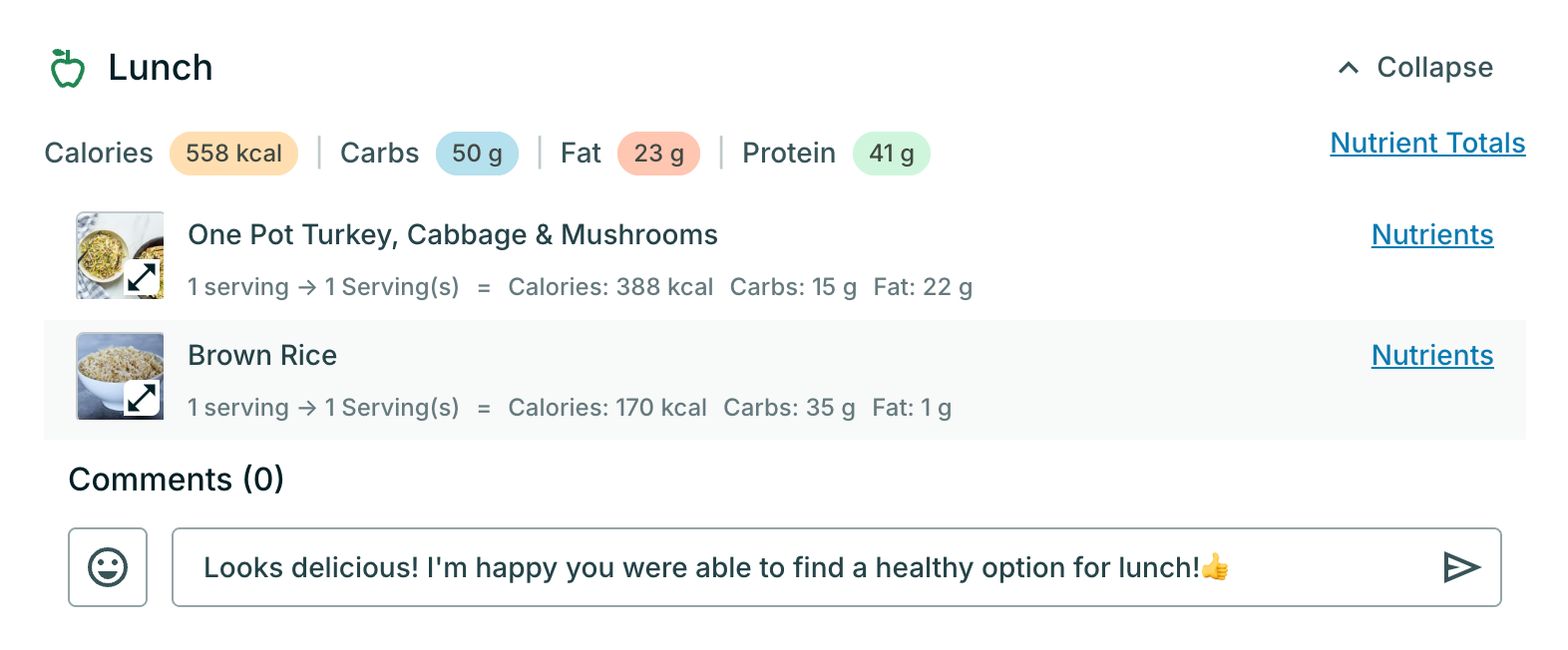Image resolution: width=1568 pixels, height=650 pixels.
Task: Select the One Pot Turkey, Cabbage & Mushrooms title
Action: (x=453, y=235)
